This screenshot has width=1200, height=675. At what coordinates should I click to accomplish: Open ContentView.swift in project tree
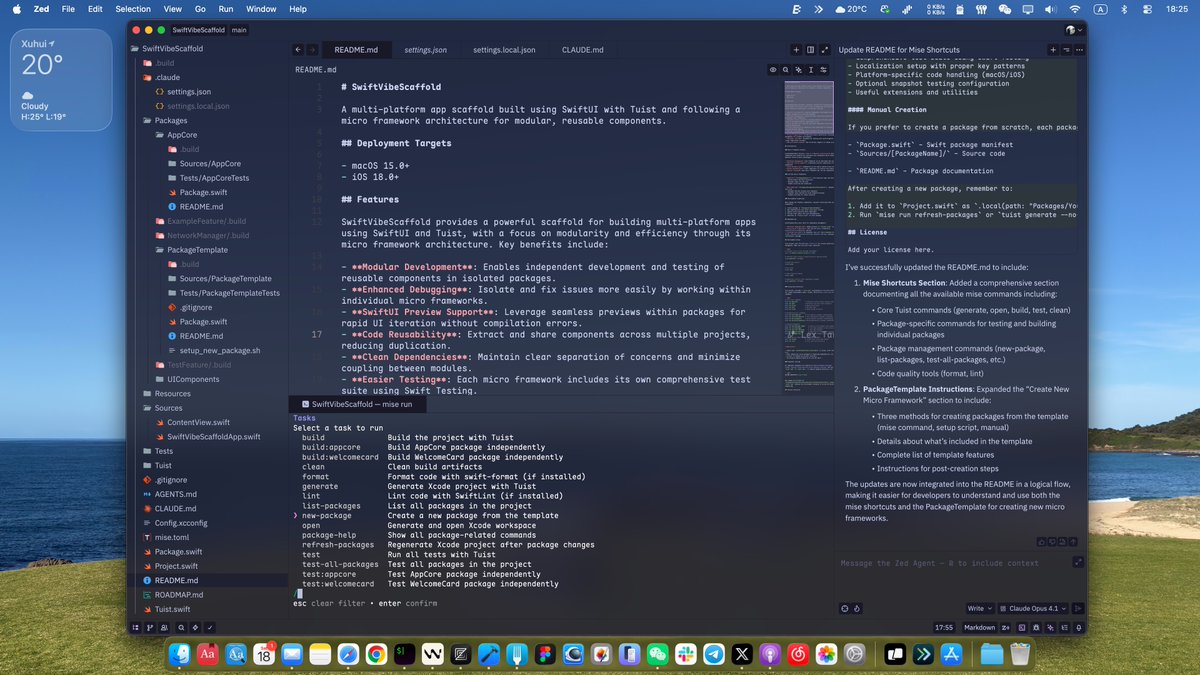pyautogui.click(x=198, y=422)
